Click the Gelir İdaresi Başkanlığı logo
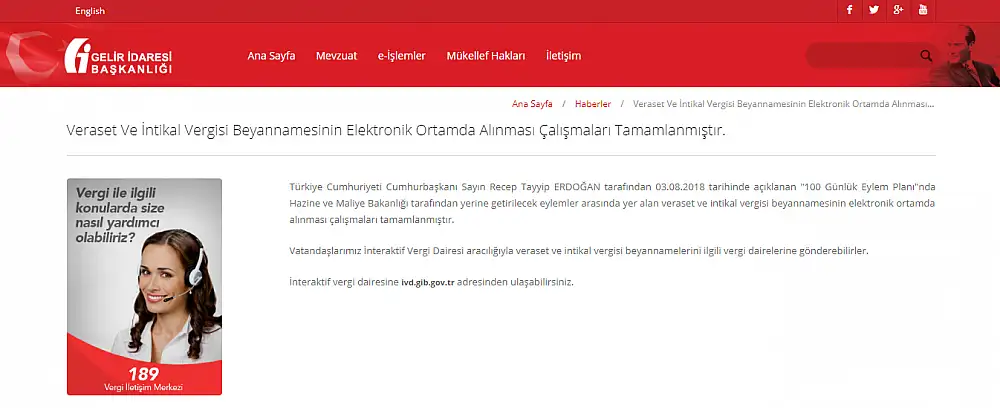1000x408 pixels. 119,56
